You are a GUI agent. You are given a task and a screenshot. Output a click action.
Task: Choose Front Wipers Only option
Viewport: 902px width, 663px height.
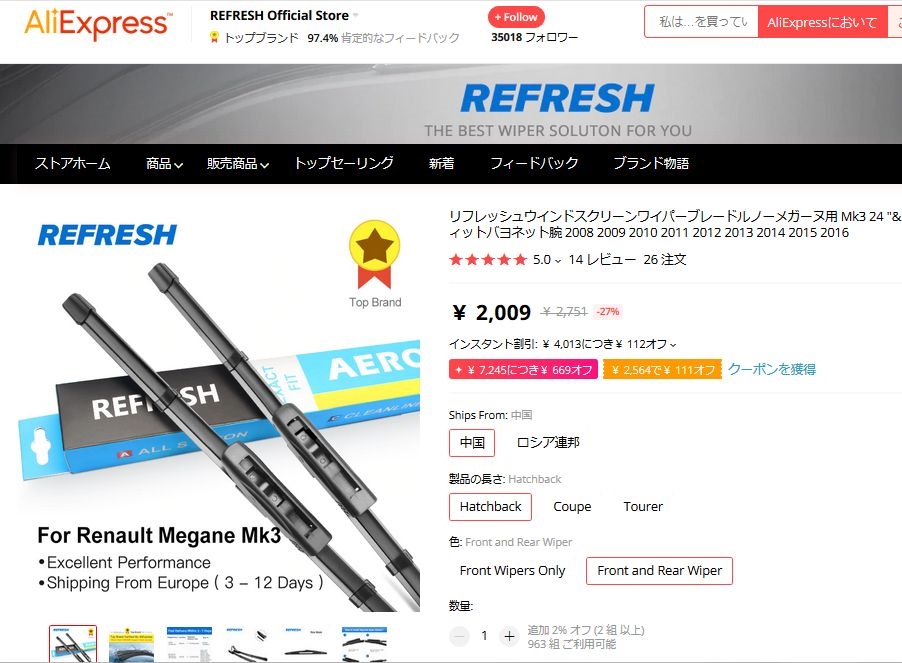(x=512, y=571)
